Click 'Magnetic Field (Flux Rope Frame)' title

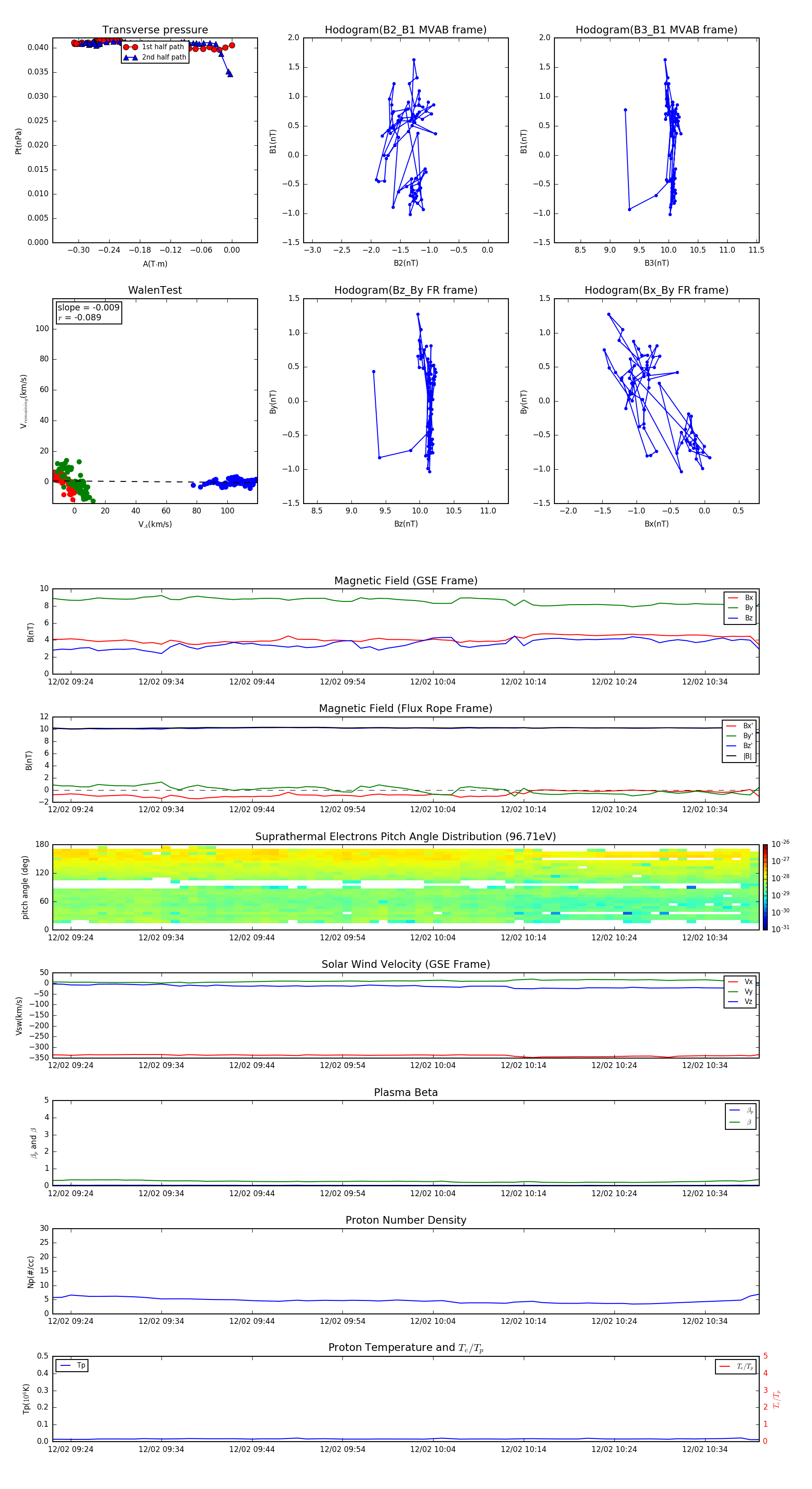click(x=406, y=709)
